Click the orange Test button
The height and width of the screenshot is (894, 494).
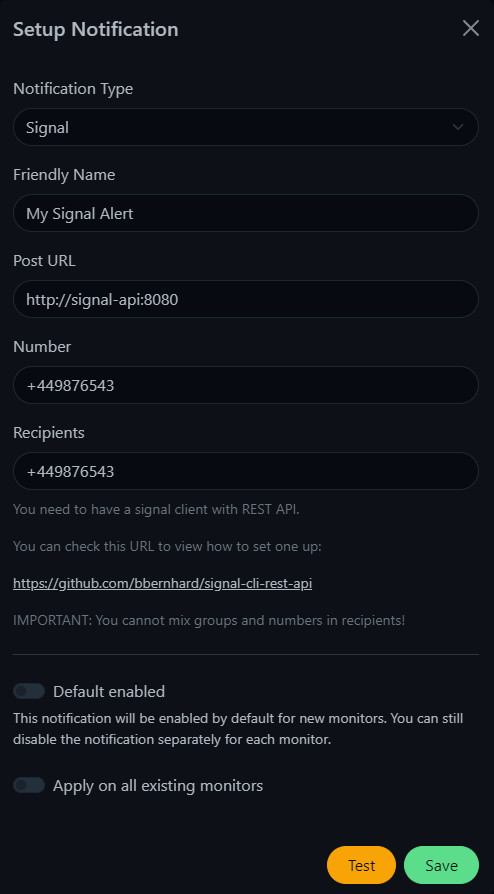tap(362, 865)
